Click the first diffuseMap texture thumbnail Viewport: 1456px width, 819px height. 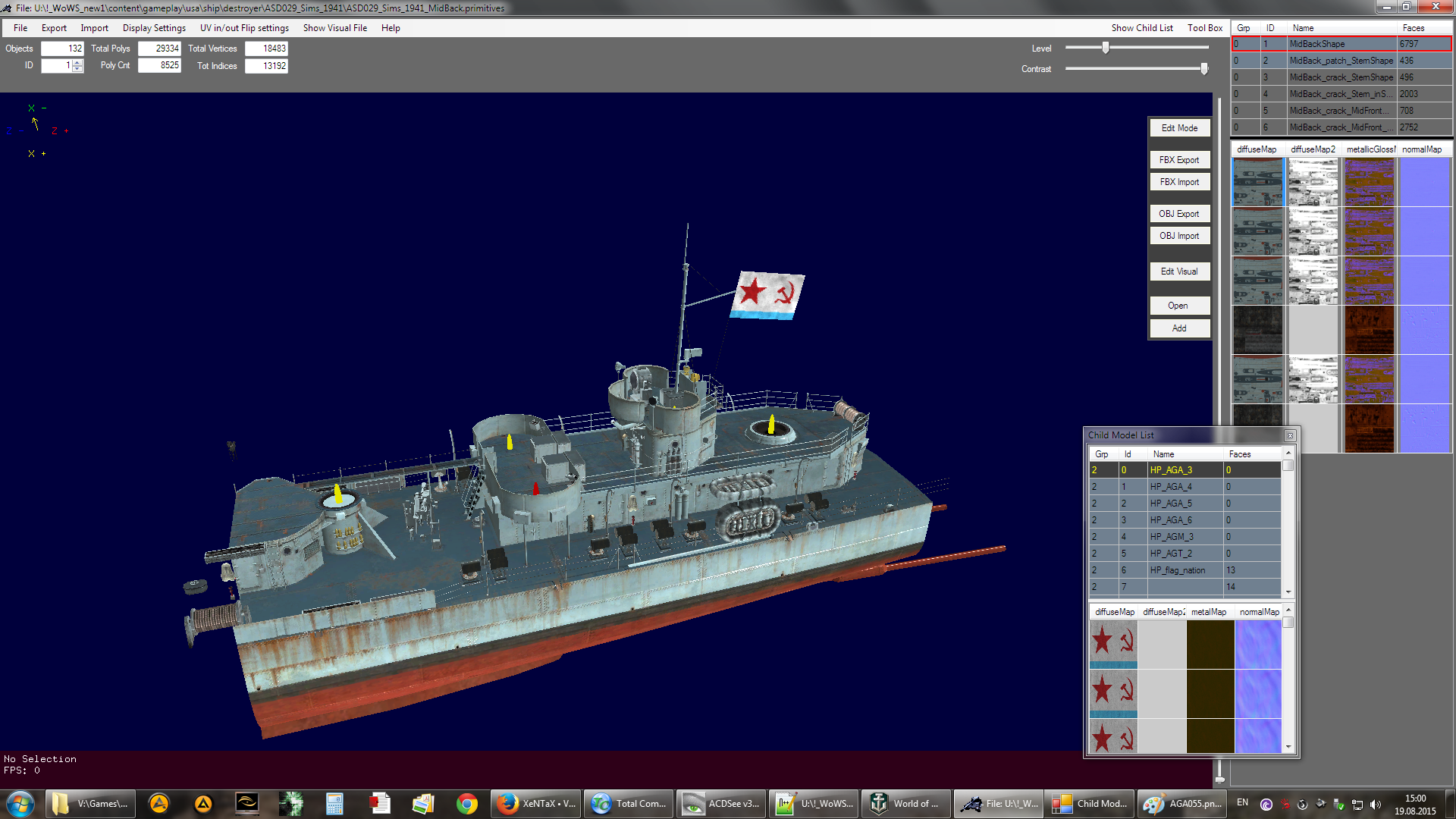point(1257,182)
